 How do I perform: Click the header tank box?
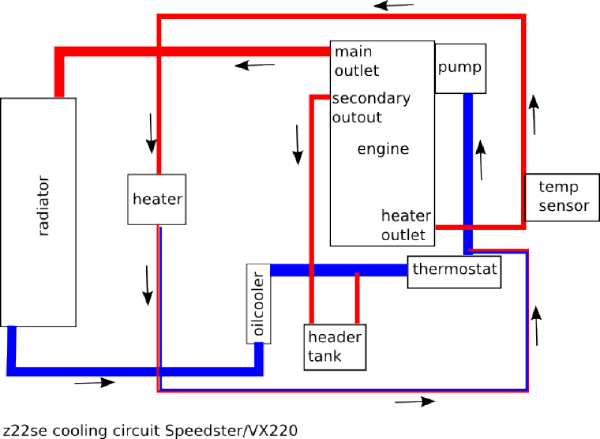click(335, 347)
